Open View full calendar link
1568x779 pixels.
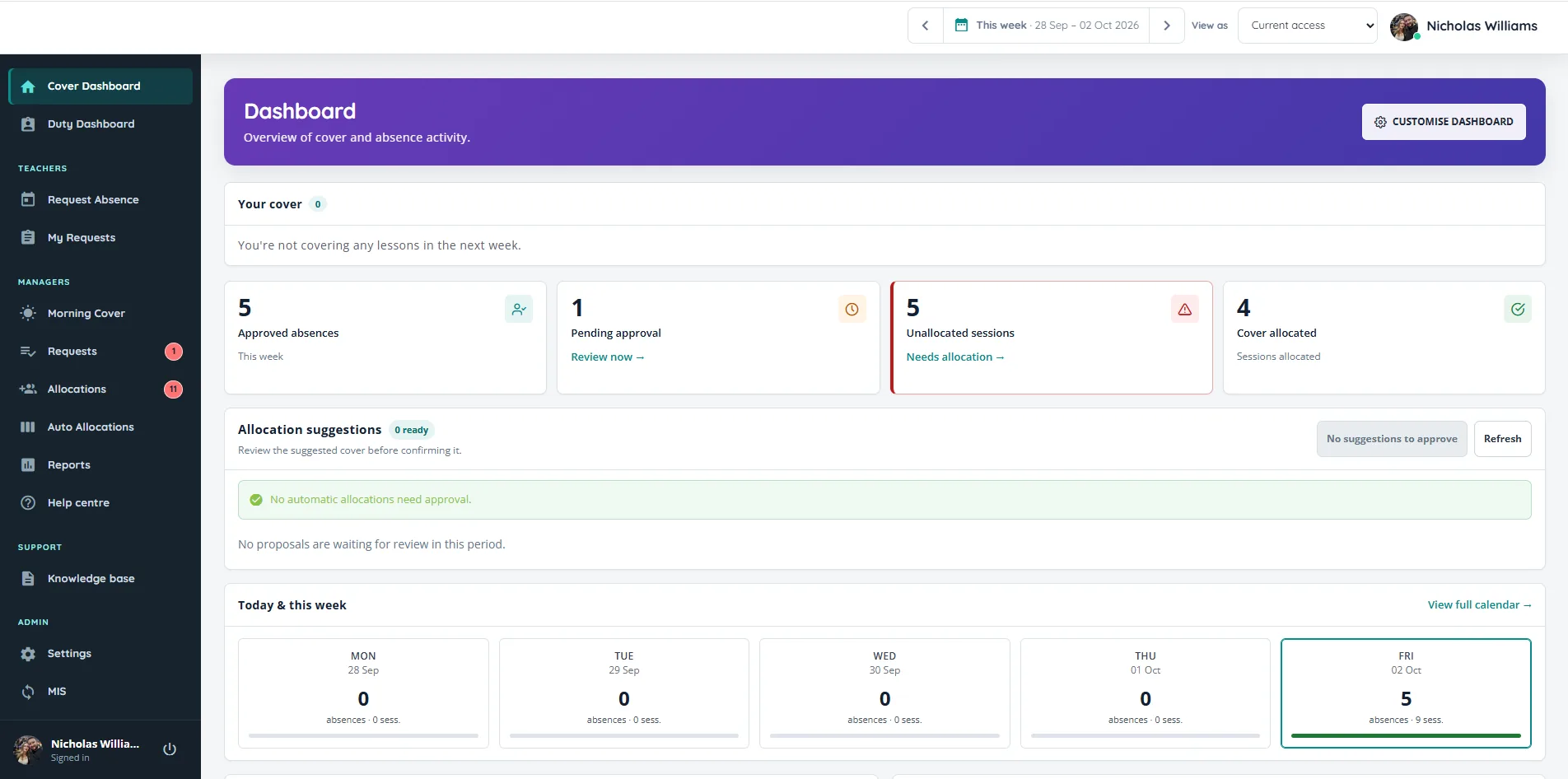[1479, 604]
